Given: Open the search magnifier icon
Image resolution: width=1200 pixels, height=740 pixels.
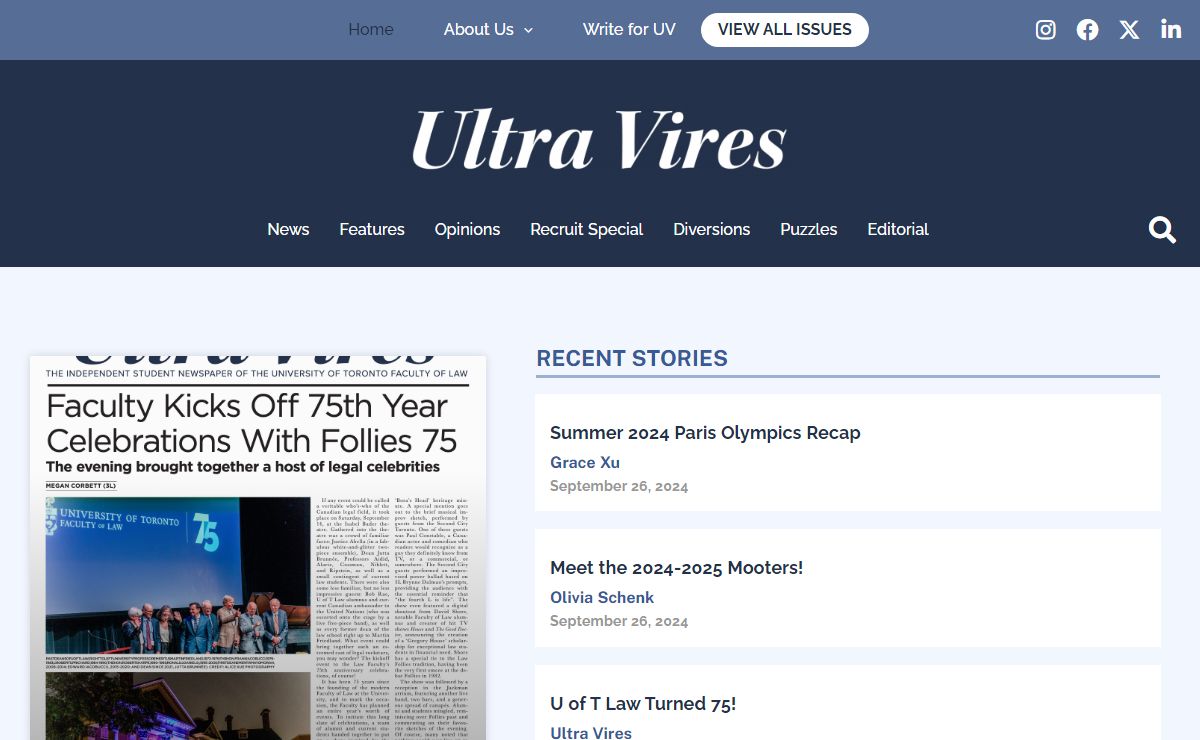Looking at the screenshot, I should (1162, 230).
